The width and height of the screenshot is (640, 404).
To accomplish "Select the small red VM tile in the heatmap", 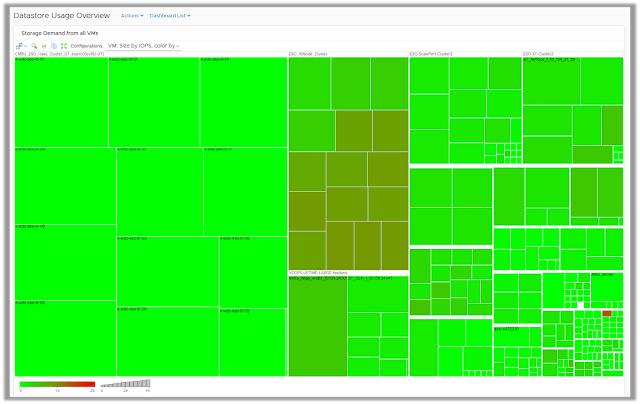I will pos(607,314).
